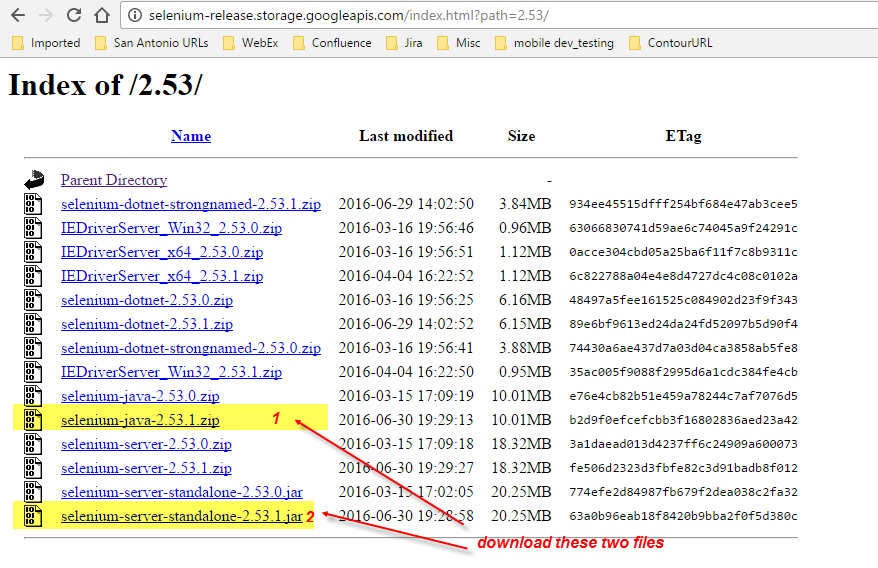Image resolution: width=878 pixels, height=568 pixels.
Task: Click file icon beside selenium-dotnet-strongnamed-2.53.0.zip
Action: (x=33, y=348)
